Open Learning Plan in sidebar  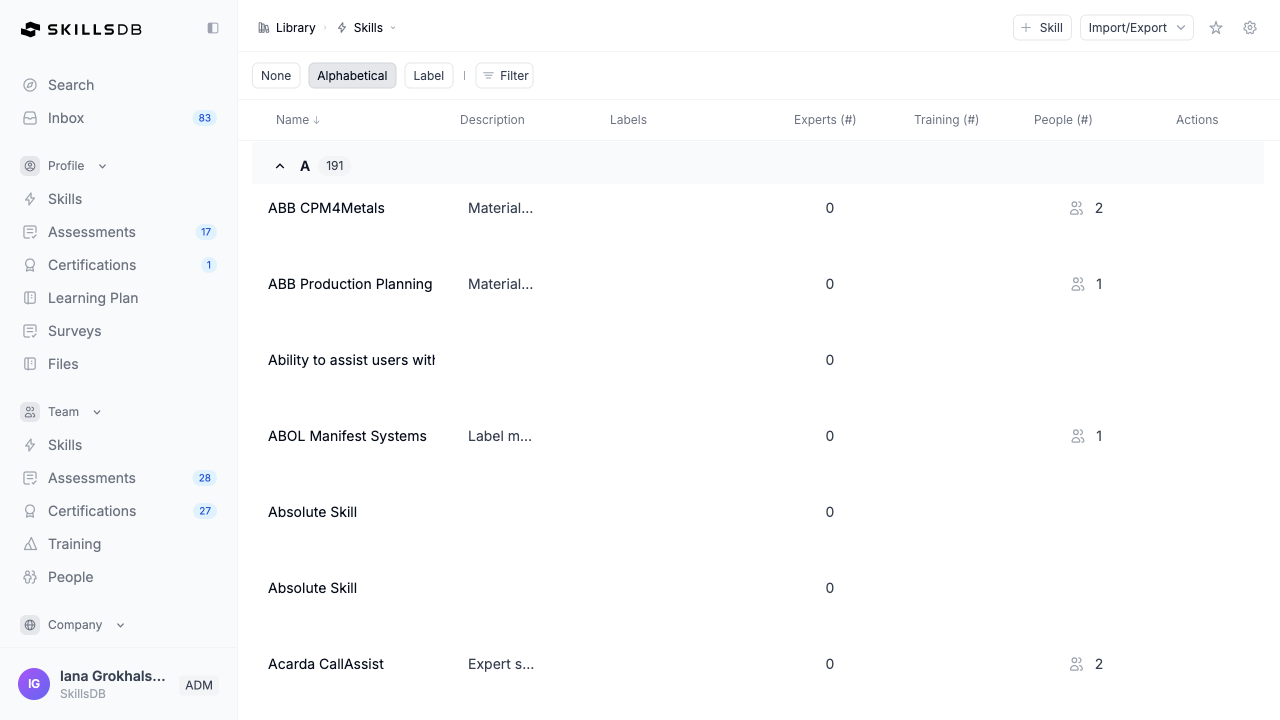pyautogui.click(x=92, y=298)
